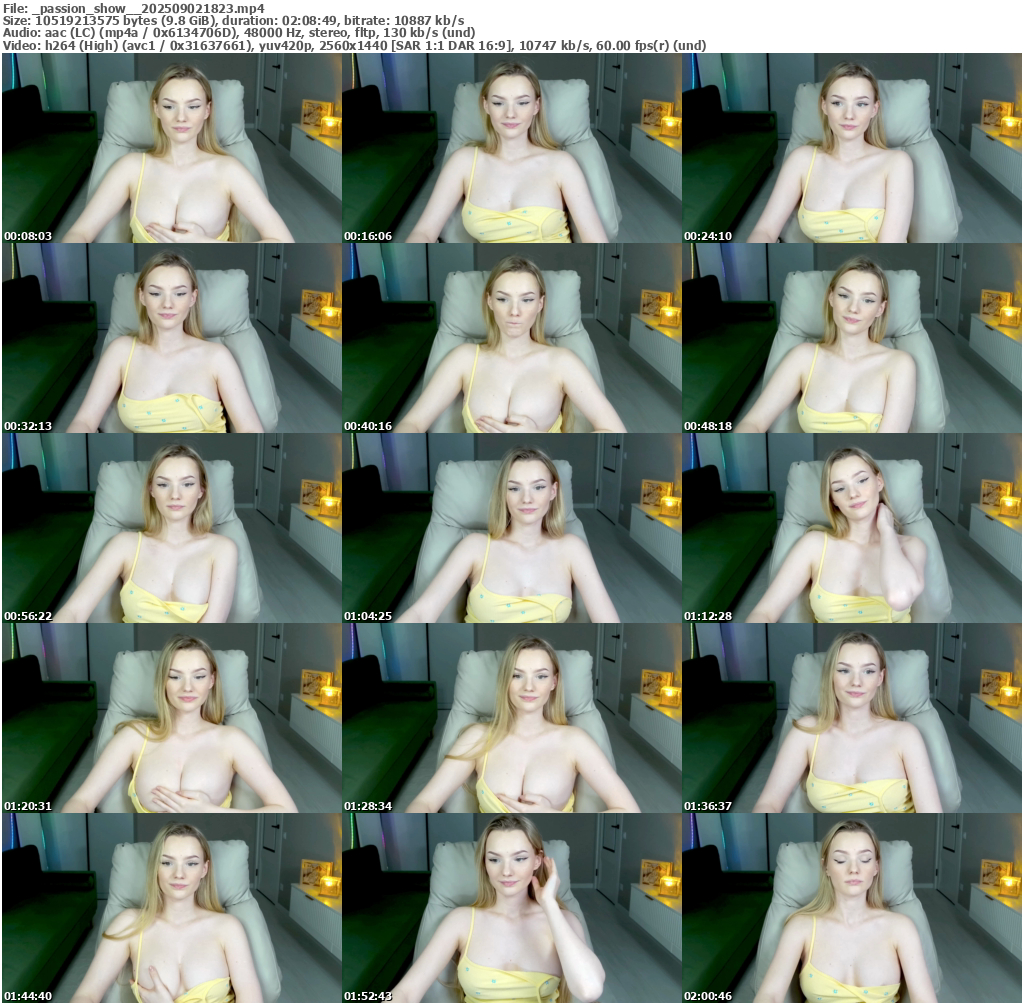Select the thumbnail at 00:40:16
Image resolution: width=1024 pixels, height=1003 pixels.
tap(511, 338)
